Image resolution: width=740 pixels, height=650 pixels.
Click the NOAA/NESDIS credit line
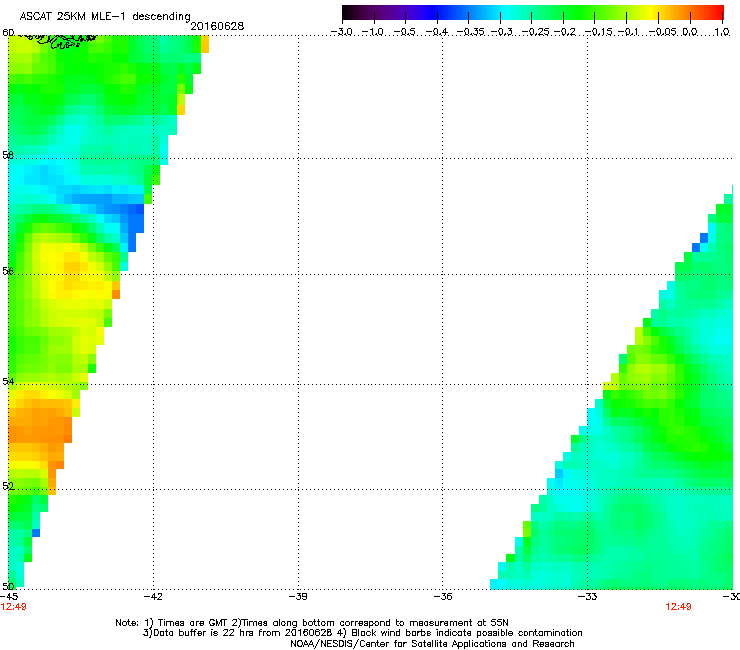pyautogui.click(x=432, y=644)
